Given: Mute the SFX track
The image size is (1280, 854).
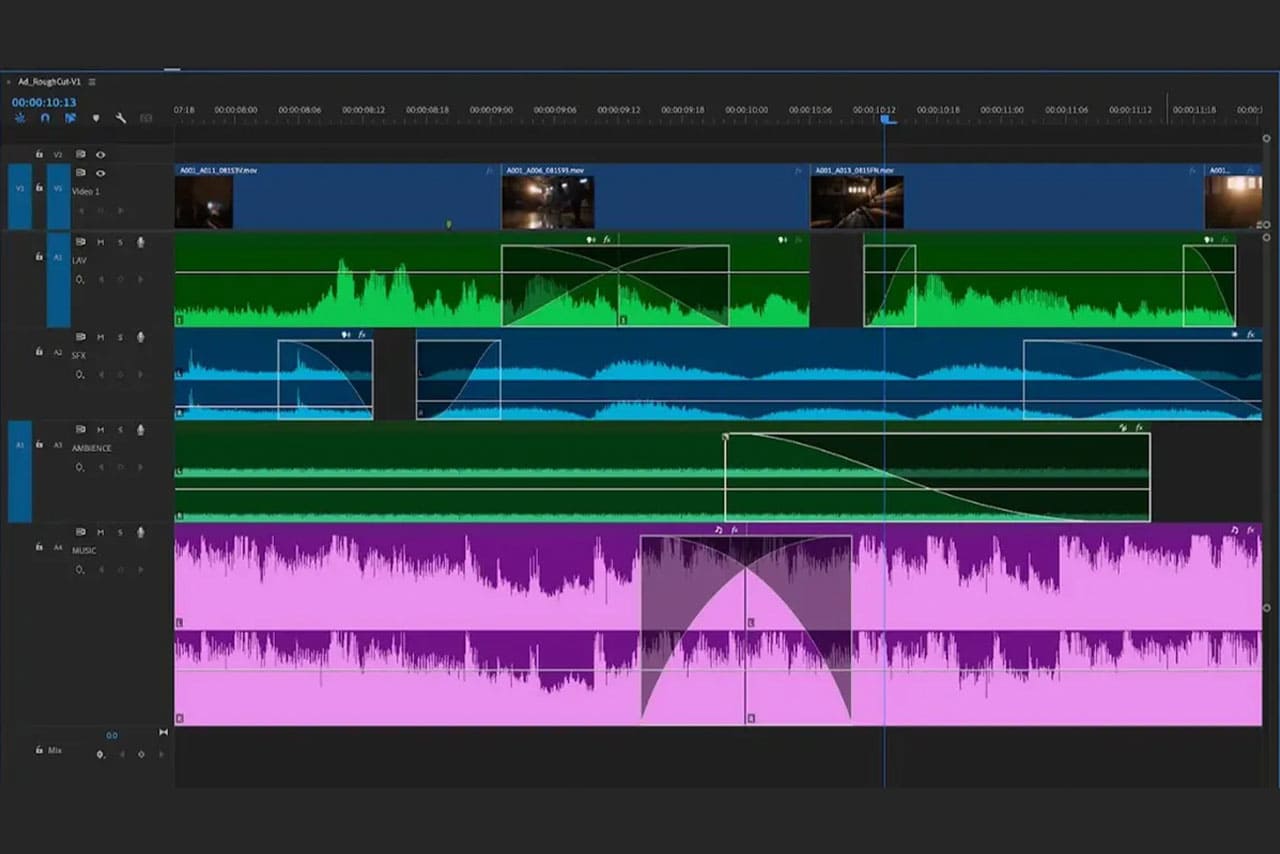Looking at the screenshot, I should pyautogui.click(x=100, y=337).
